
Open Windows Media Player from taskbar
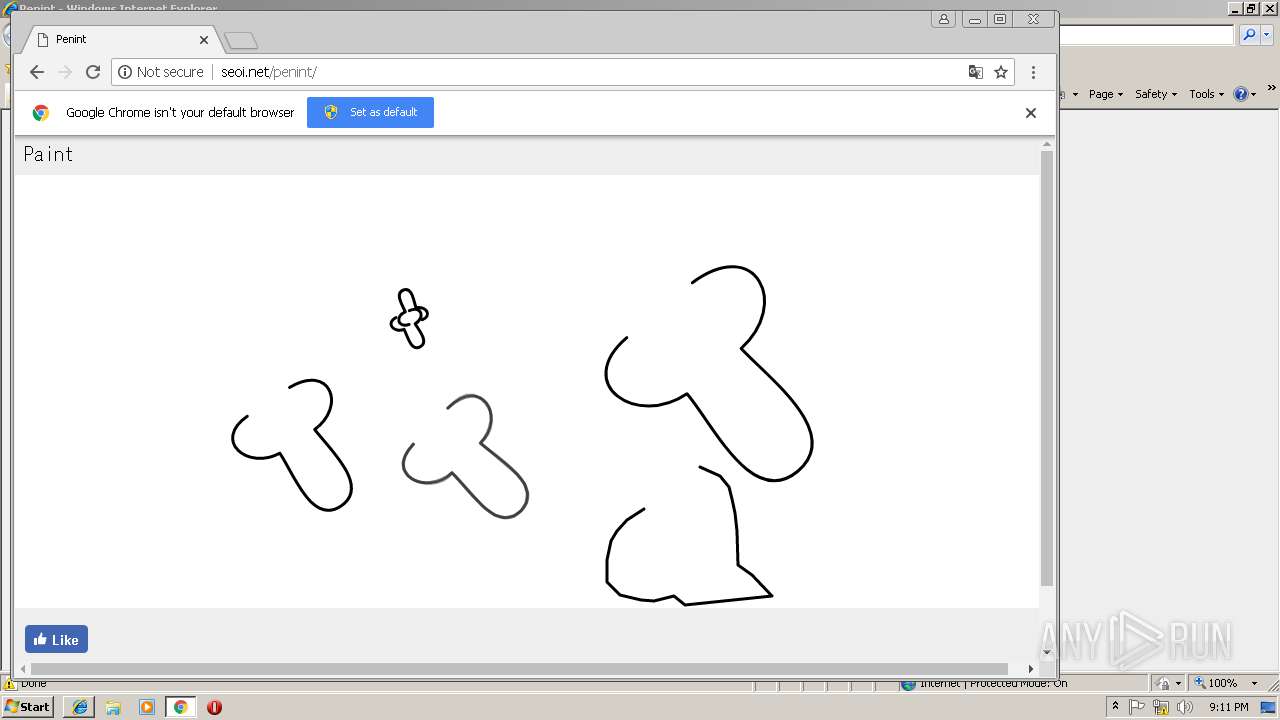(147, 707)
